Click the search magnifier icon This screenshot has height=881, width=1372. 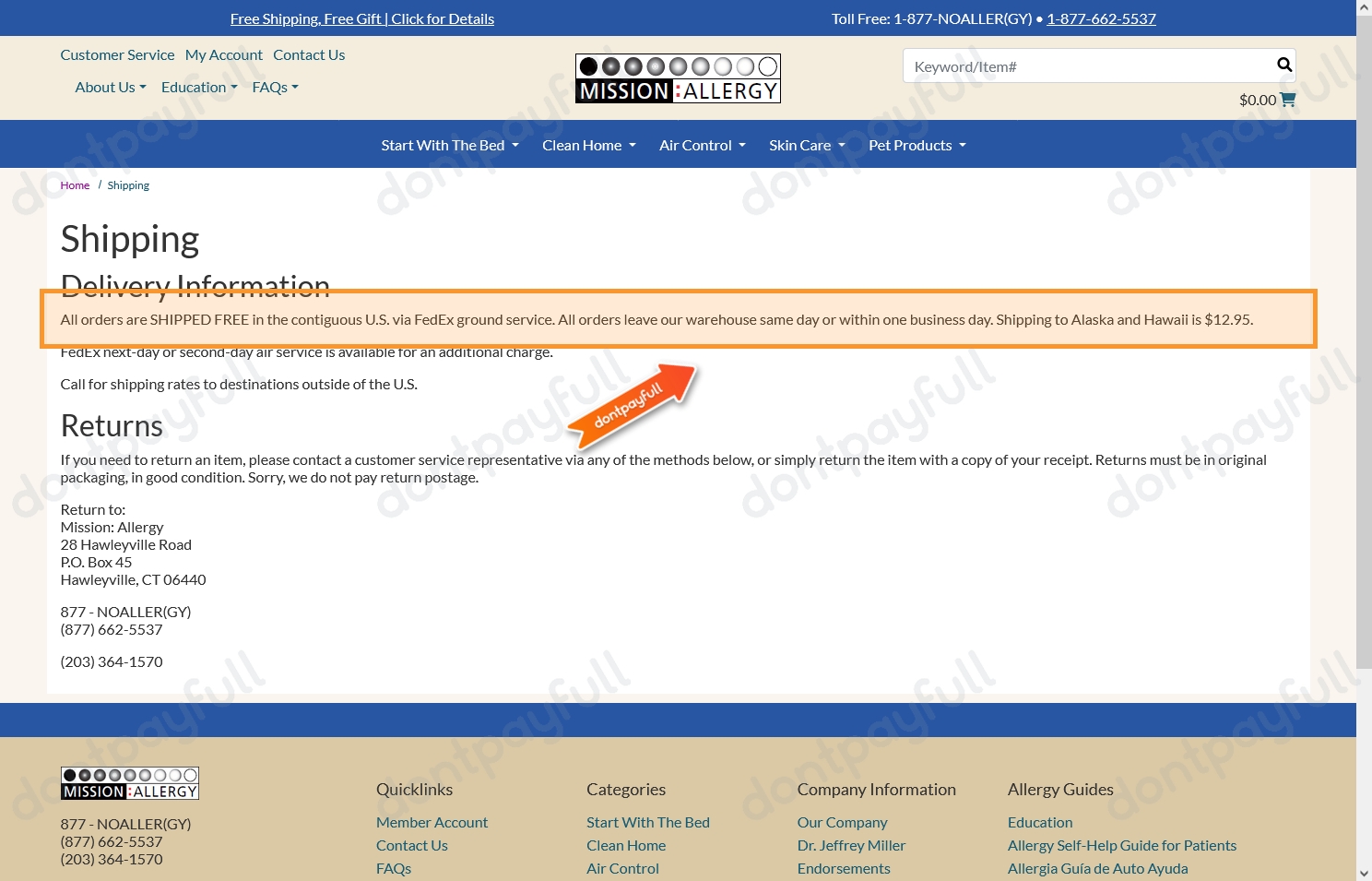1283,65
